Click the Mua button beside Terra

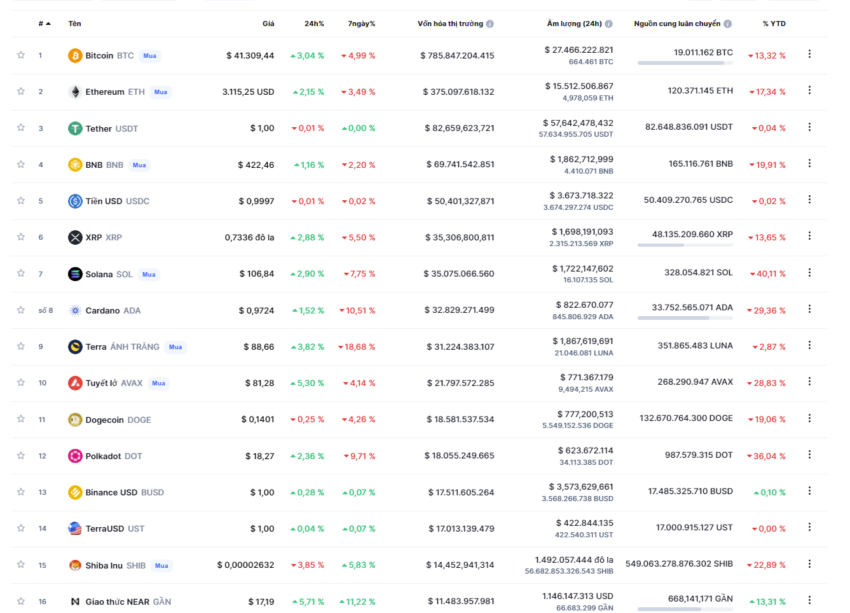(175, 347)
